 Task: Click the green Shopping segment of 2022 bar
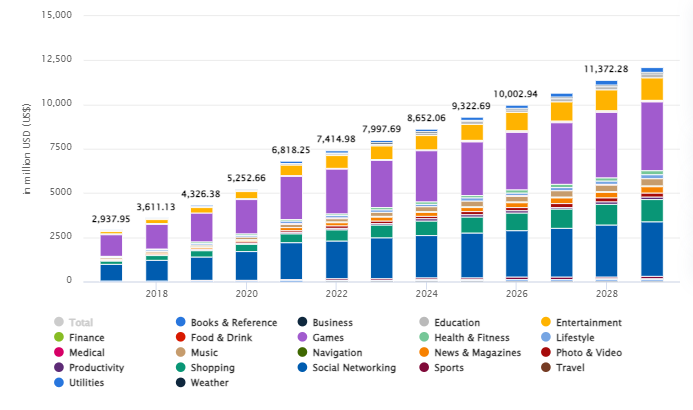pos(337,235)
